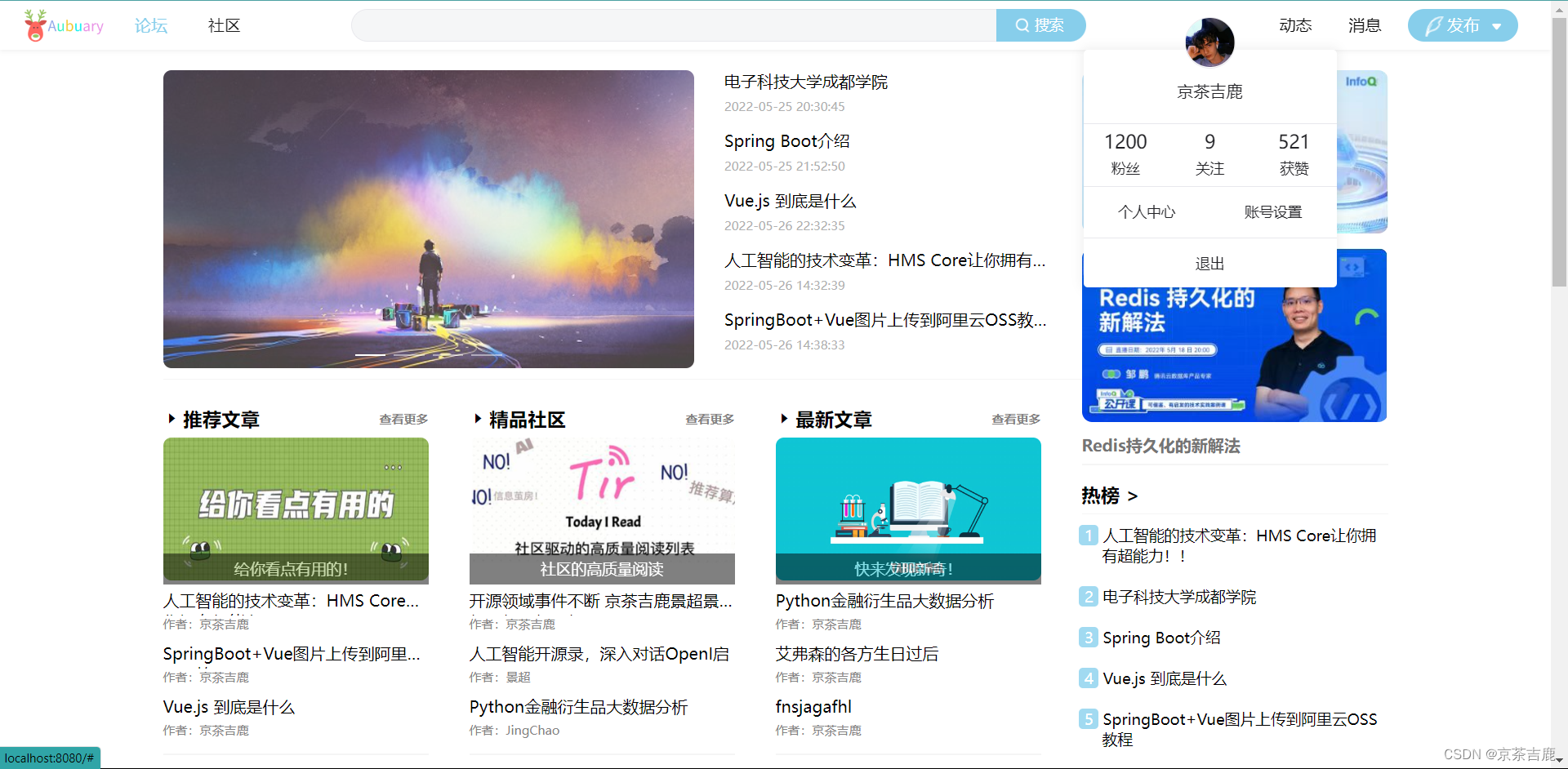Open hot list item 1 人工智能的技术变革

pyautogui.click(x=1239, y=545)
